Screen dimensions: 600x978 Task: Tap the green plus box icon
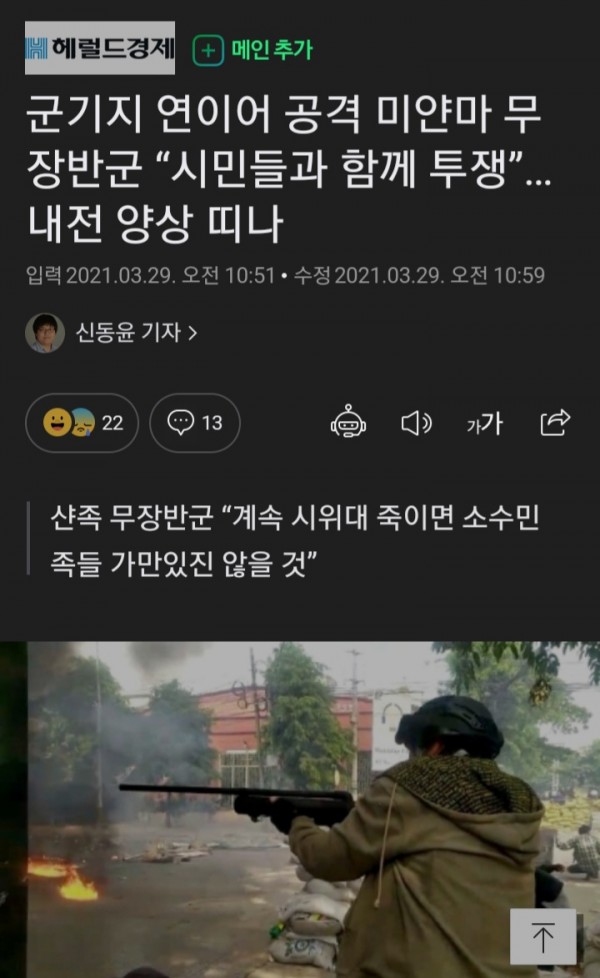point(208,51)
